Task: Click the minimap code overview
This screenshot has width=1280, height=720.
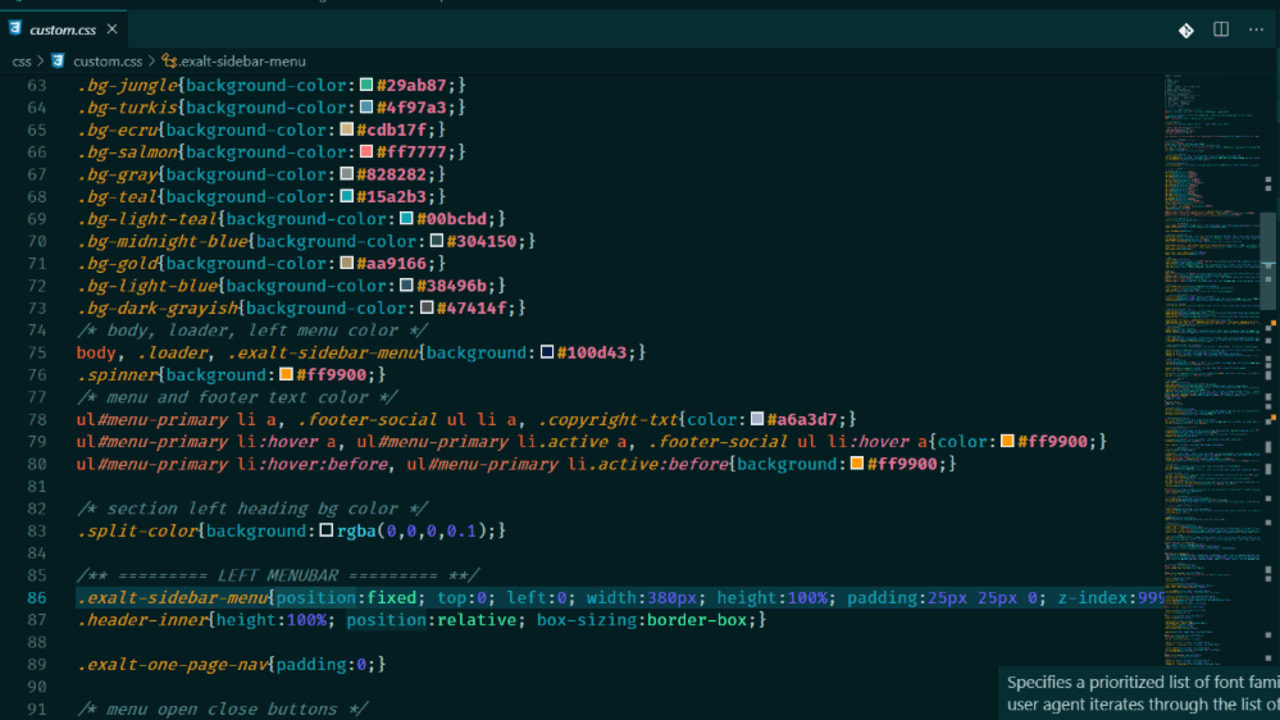Action: click(x=1212, y=370)
